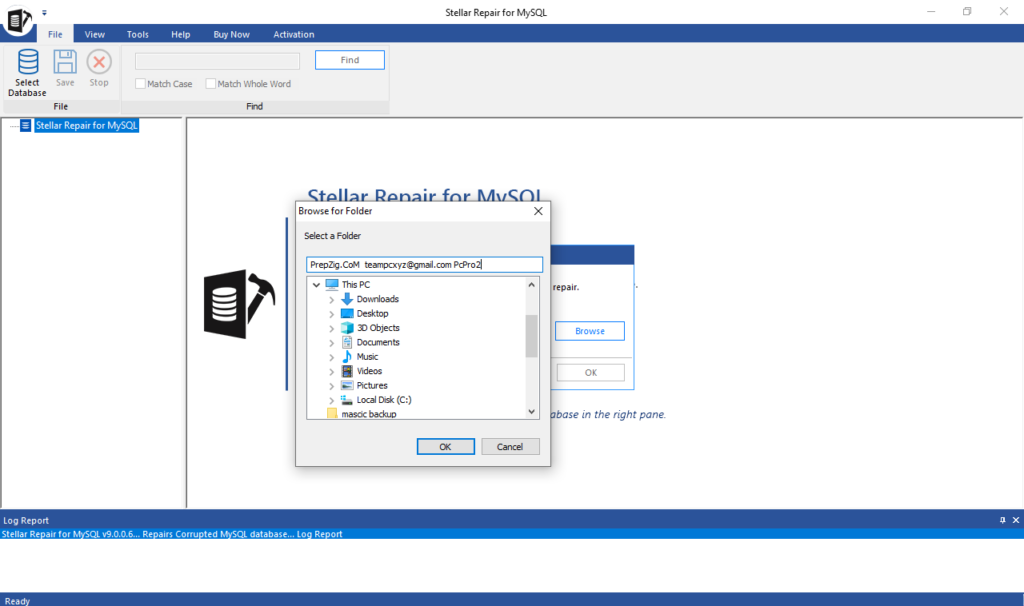Click OK in Browse for Folder dialog

click(x=445, y=447)
